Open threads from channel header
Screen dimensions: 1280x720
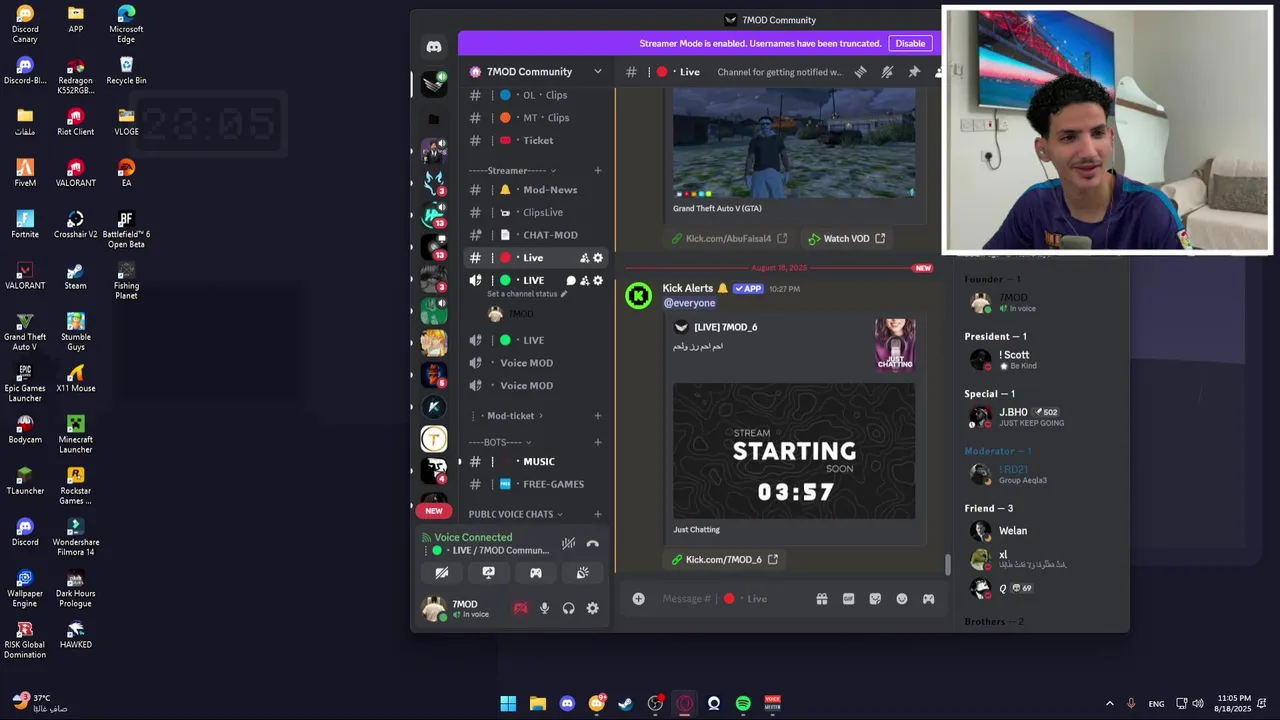[861, 72]
